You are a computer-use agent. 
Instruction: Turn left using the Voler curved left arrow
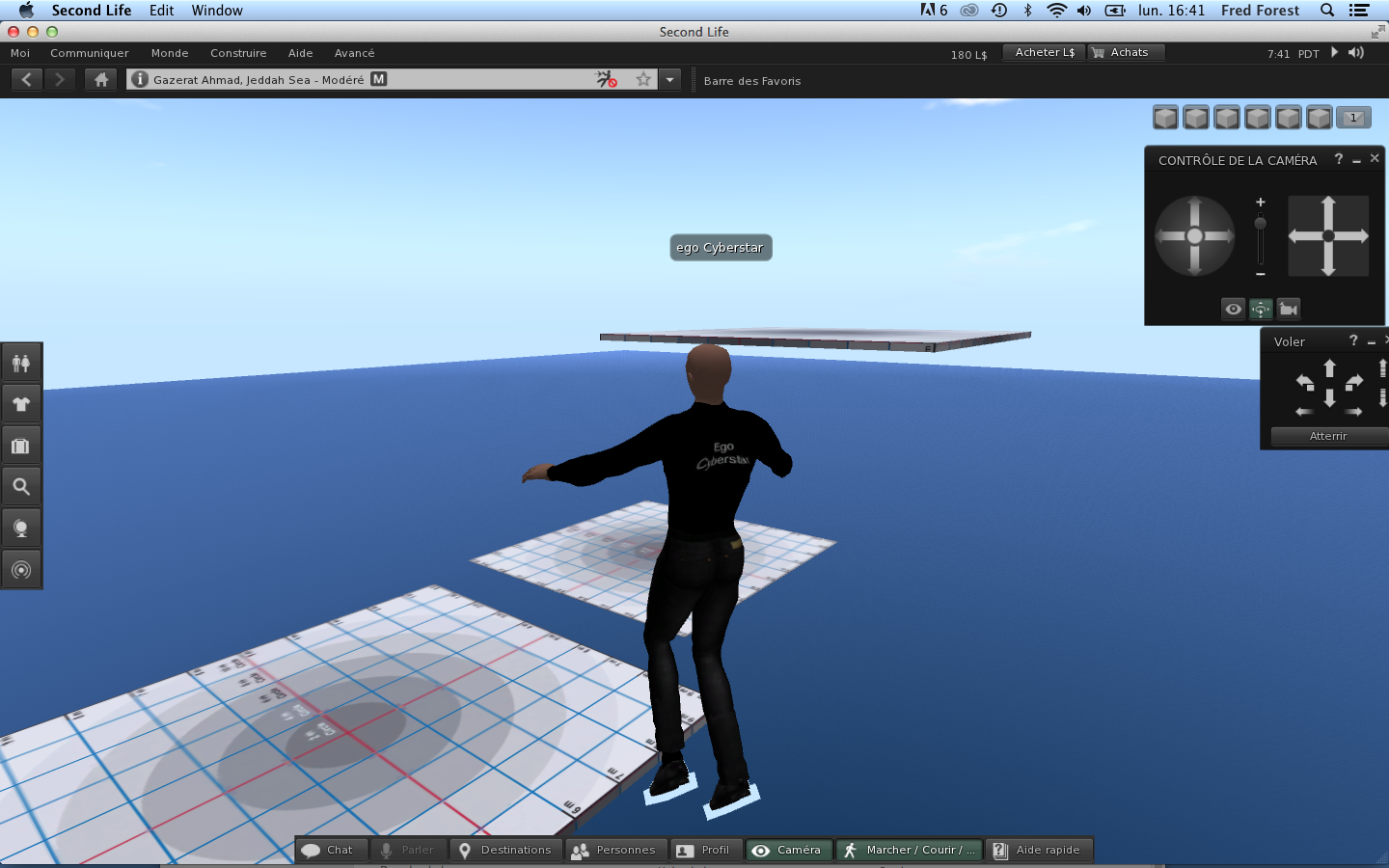(x=1305, y=382)
